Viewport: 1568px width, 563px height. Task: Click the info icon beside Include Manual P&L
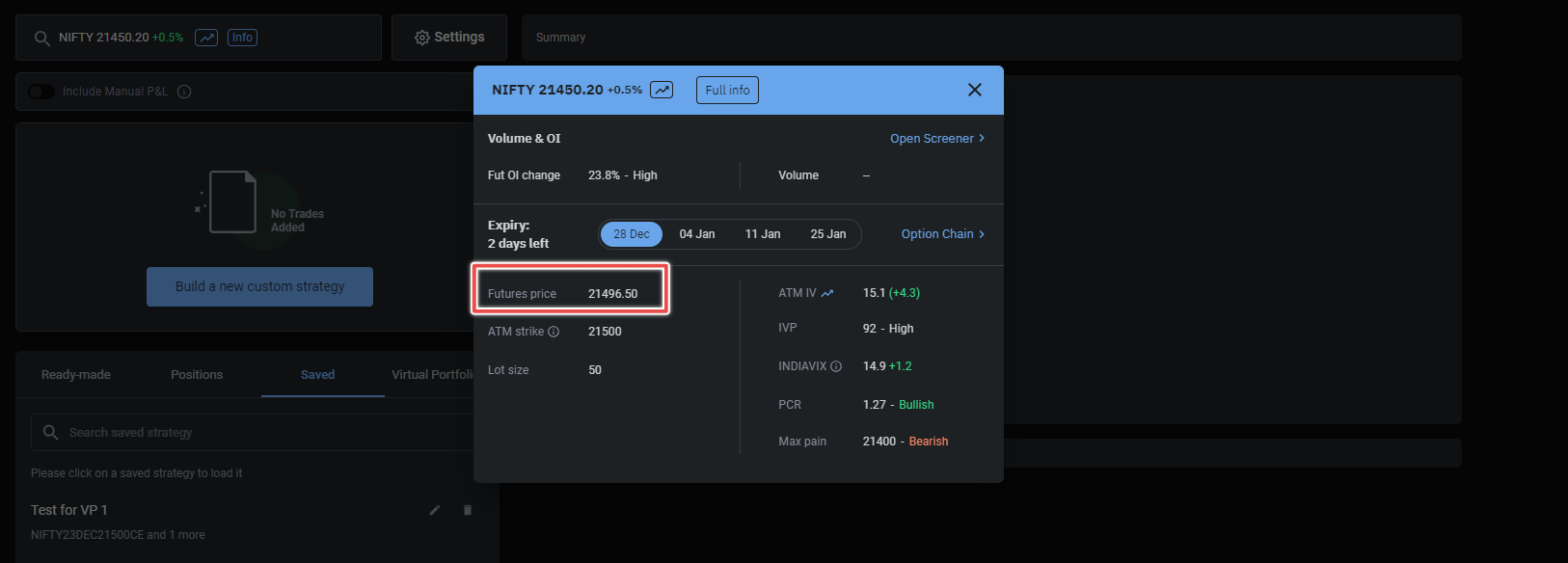tap(184, 92)
